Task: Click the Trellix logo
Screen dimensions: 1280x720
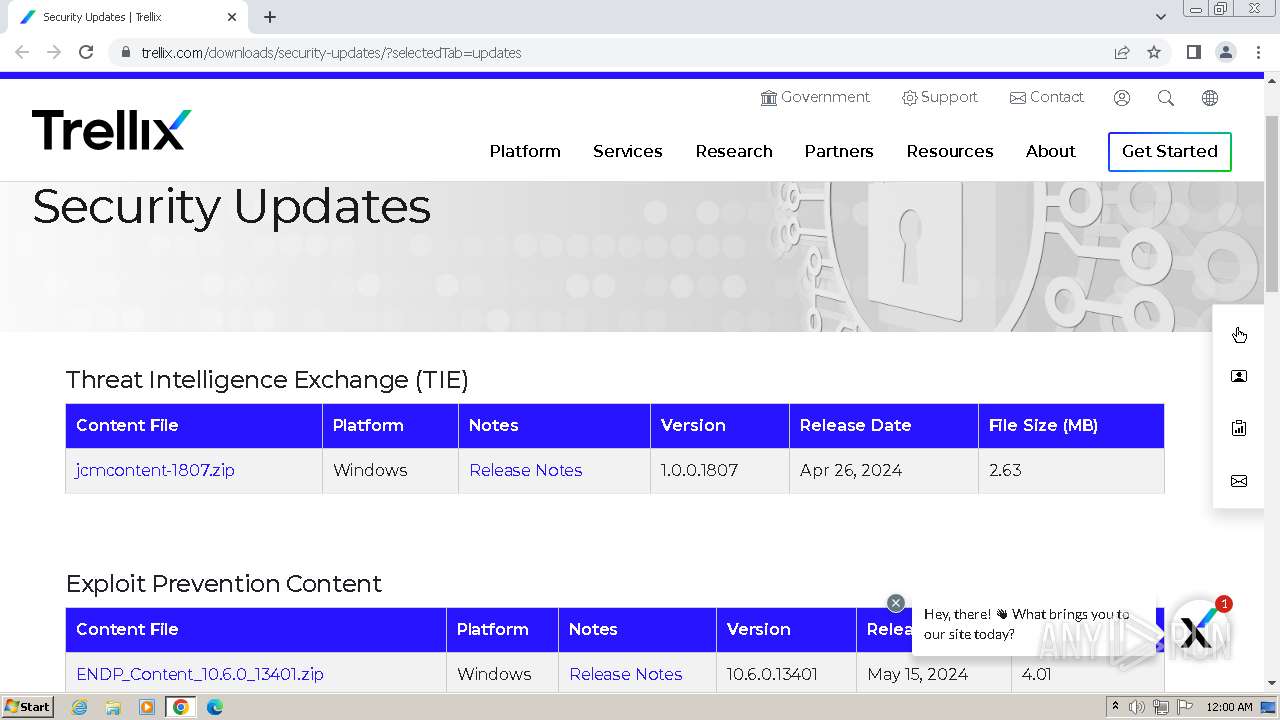Action: (111, 130)
